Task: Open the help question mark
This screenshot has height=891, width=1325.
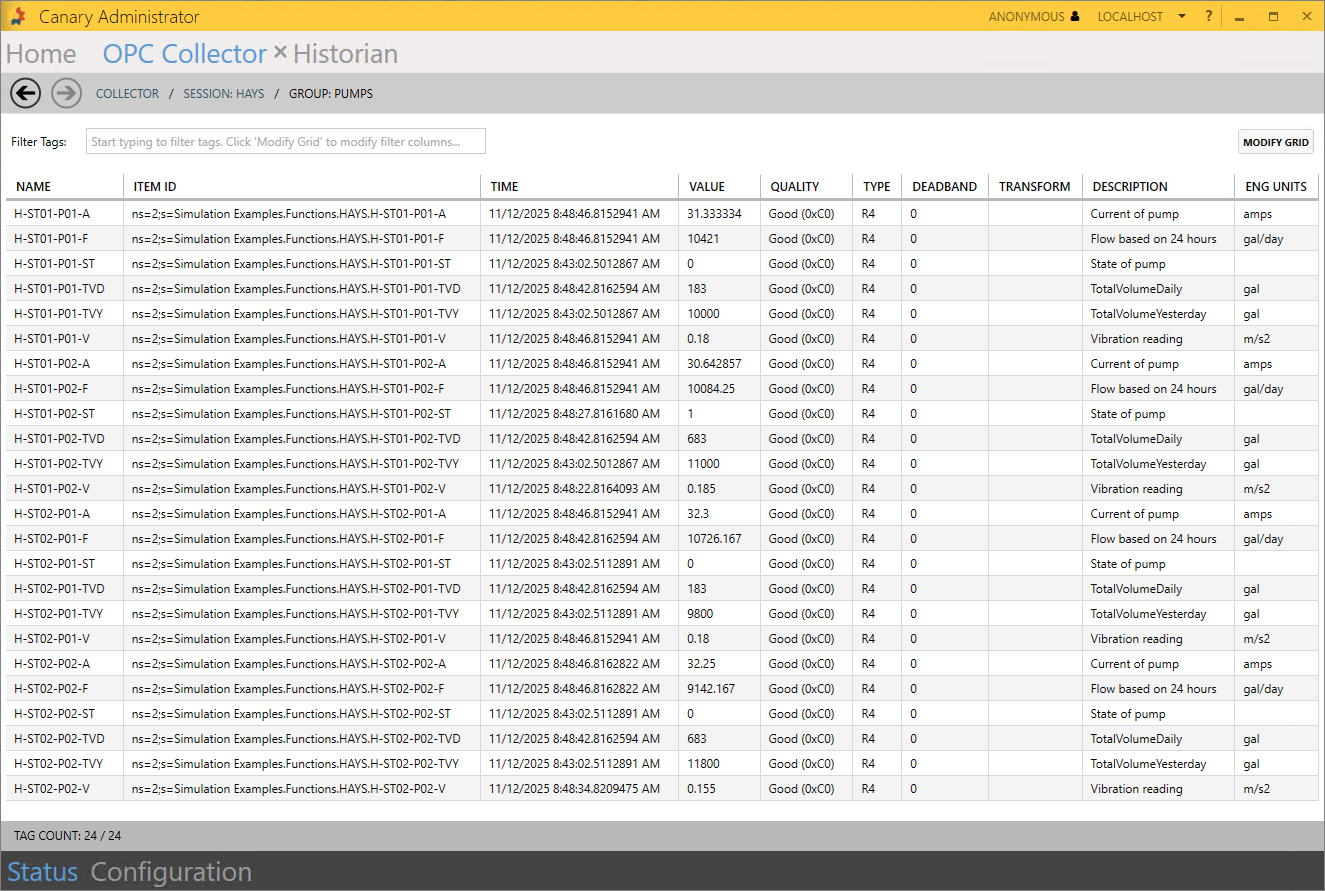Action: (1208, 17)
